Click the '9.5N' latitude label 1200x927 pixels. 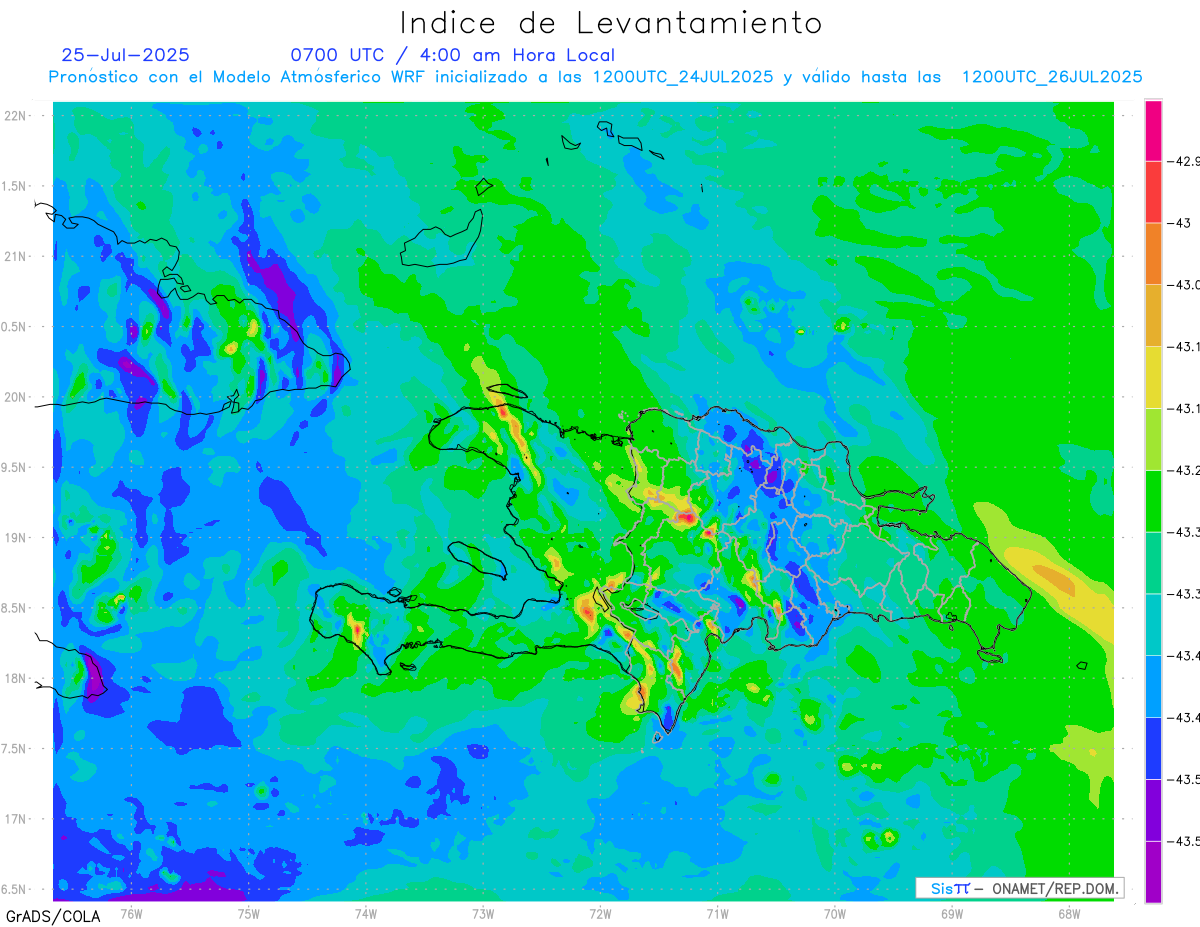point(13,468)
